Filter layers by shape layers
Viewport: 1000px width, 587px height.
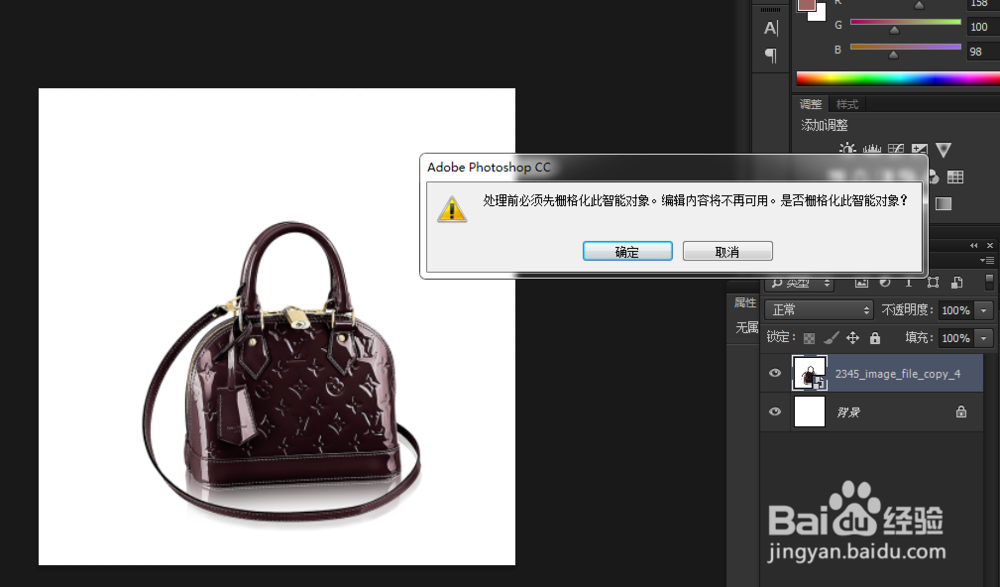coord(933,282)
